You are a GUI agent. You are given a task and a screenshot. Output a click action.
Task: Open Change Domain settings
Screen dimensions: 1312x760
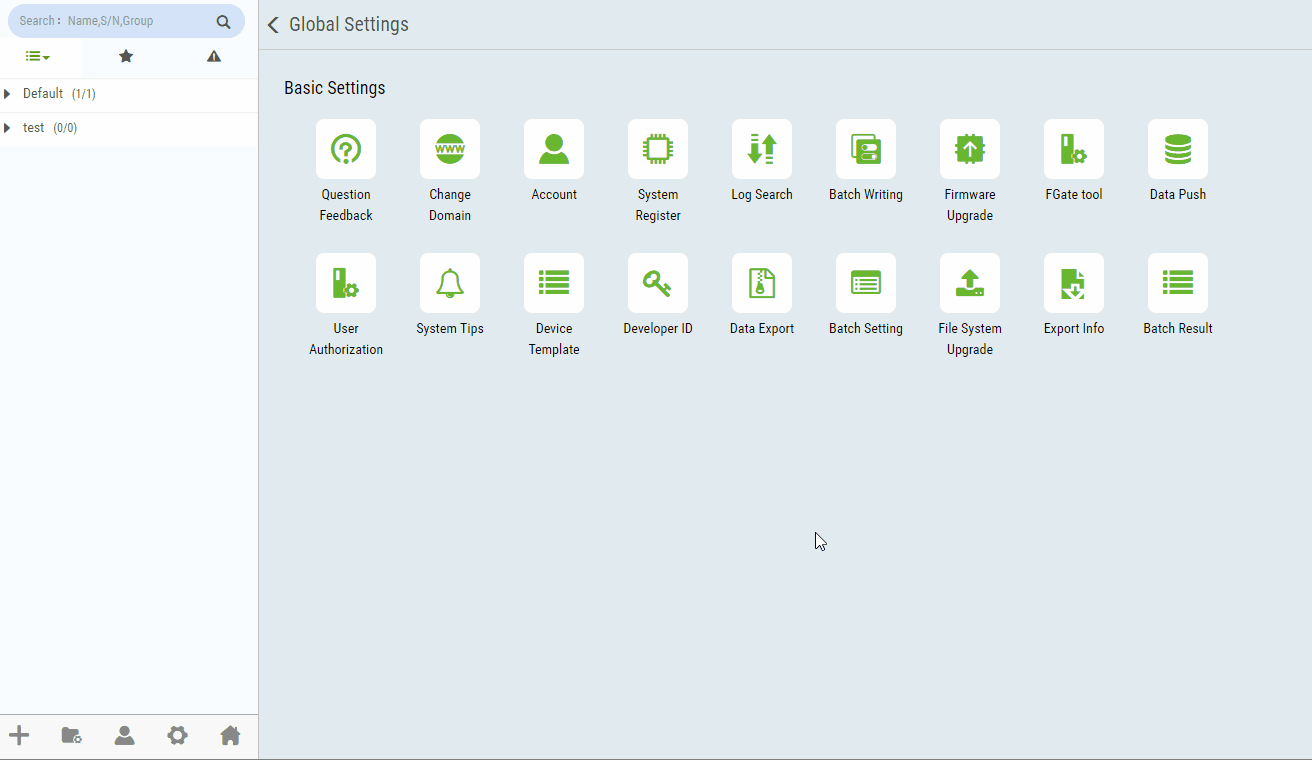coord(450,150)
